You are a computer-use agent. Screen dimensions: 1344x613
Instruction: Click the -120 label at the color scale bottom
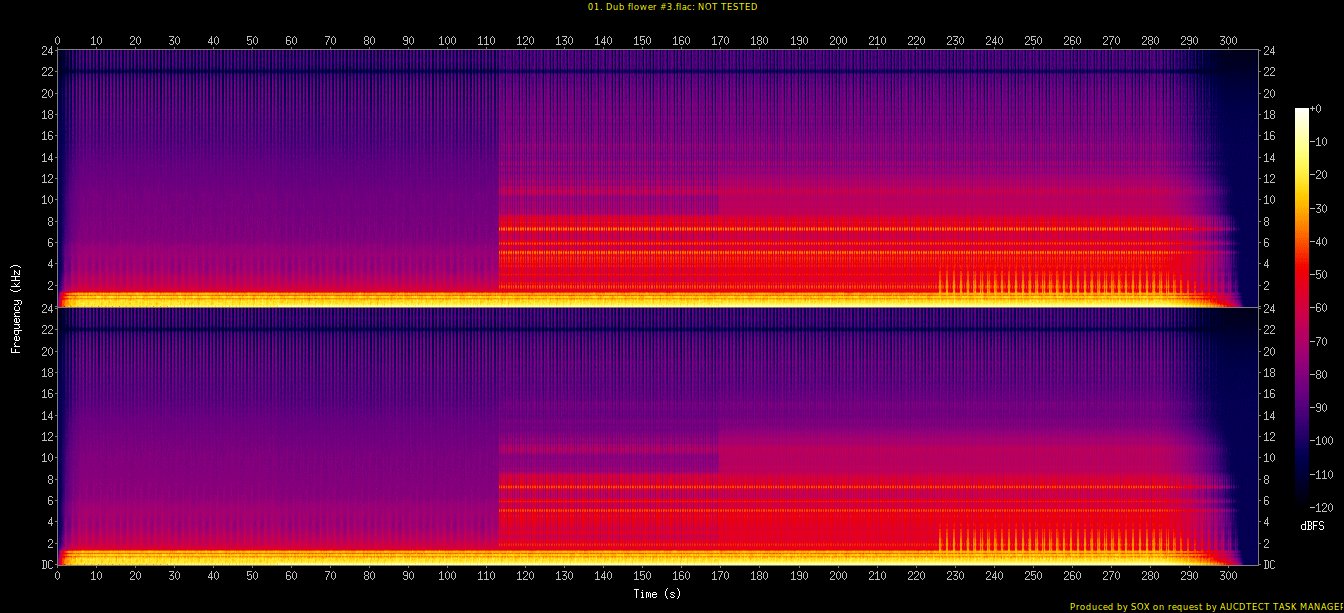[x=1322, y=507]
